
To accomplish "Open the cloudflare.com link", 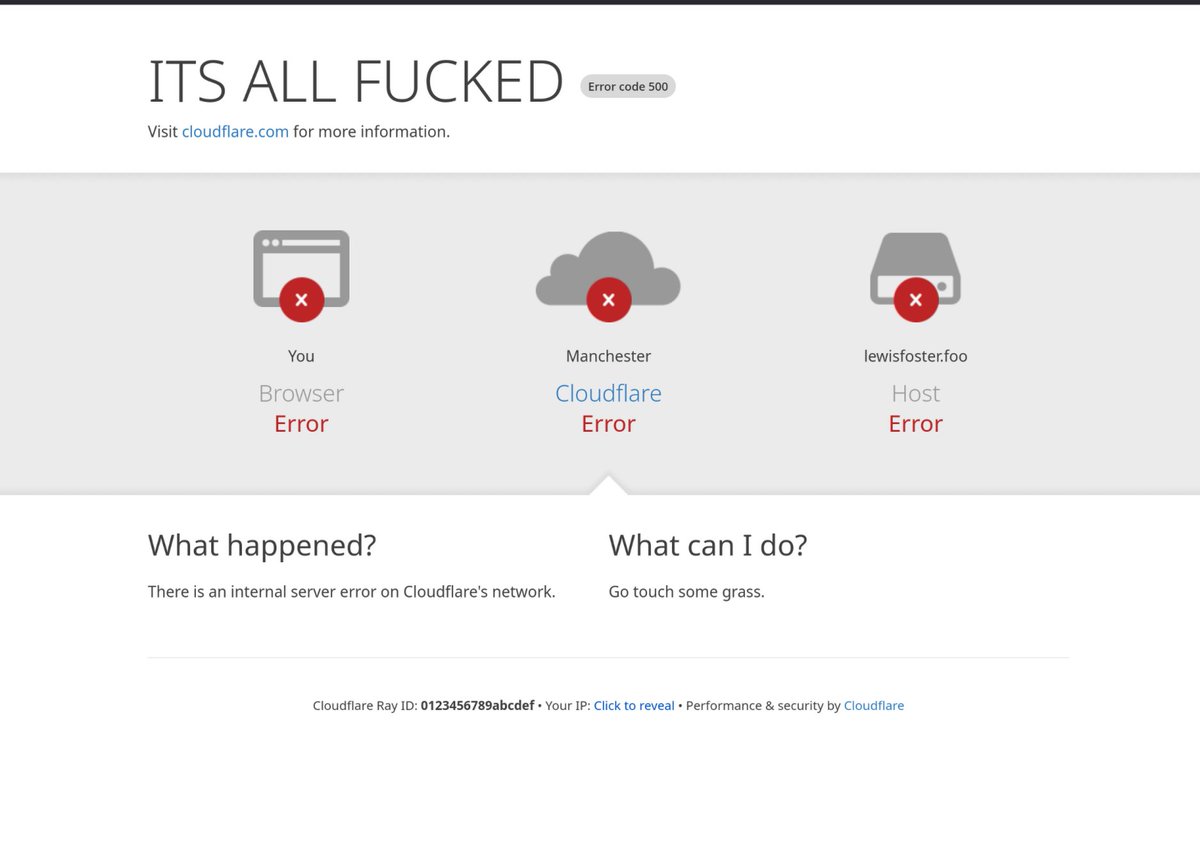I will 235,131.
